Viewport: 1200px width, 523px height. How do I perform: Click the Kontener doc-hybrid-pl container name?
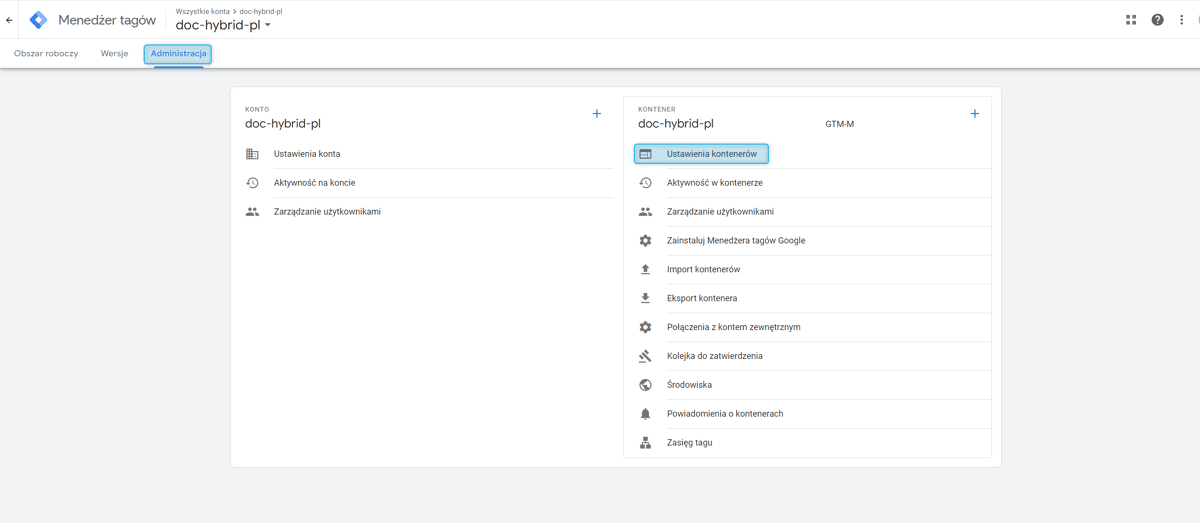(676, 124)
